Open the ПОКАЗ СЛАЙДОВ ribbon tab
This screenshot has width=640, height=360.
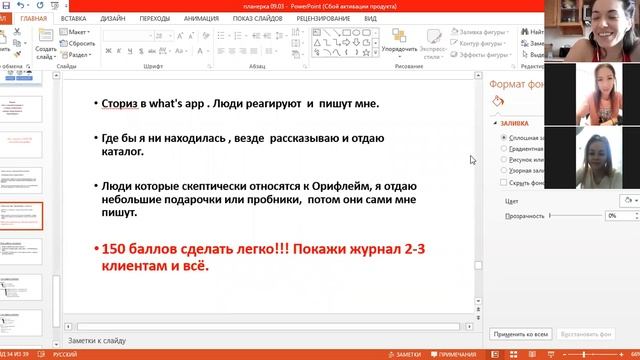click(258, 19)
